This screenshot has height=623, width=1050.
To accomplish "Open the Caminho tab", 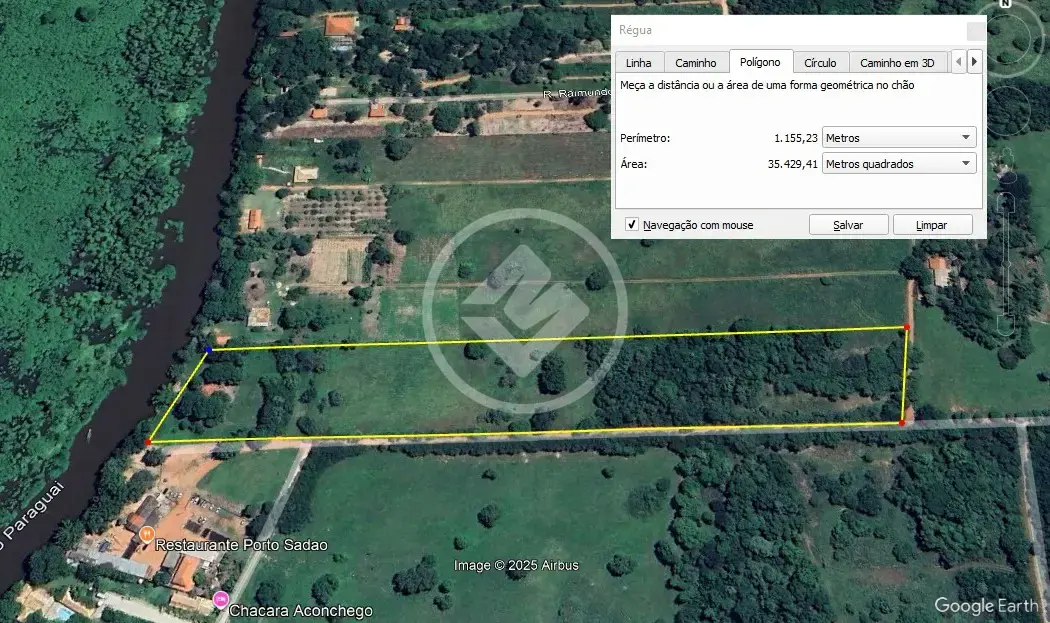I will point(696,62).
